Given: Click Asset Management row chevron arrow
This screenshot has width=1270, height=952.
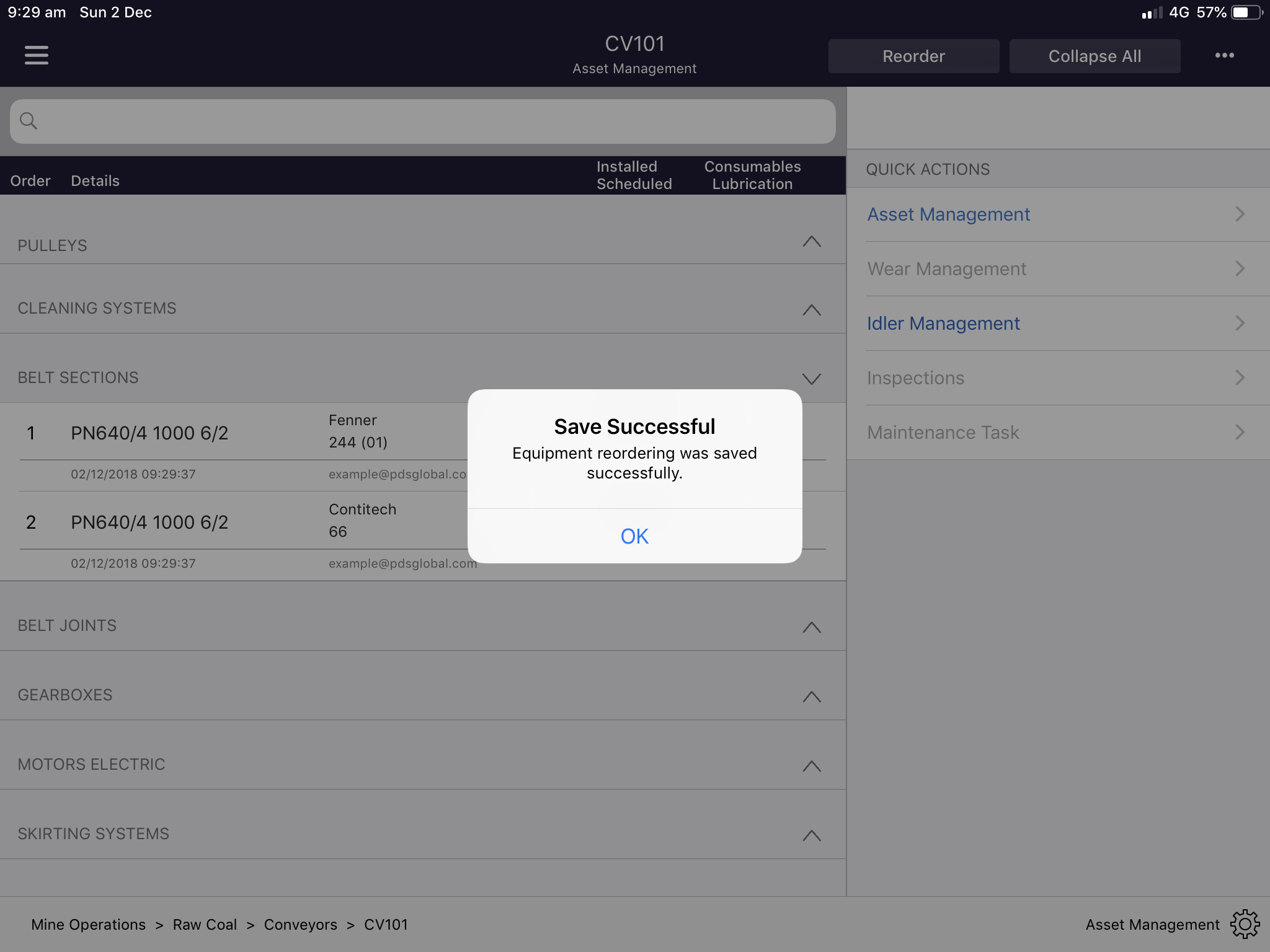Looking at the screenshot, I should click(x=1240, y=214).
